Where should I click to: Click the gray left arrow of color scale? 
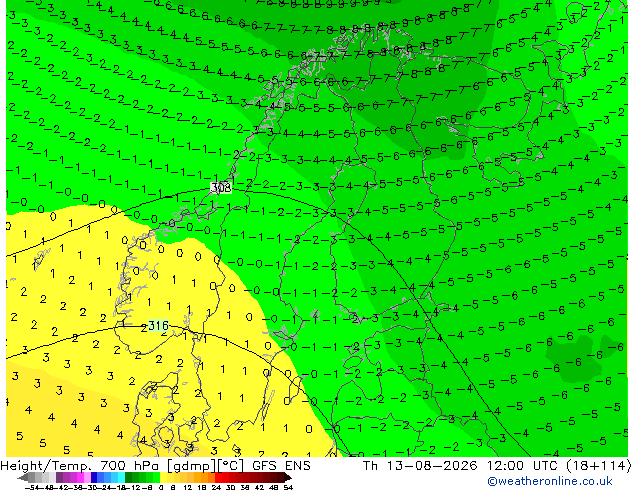click(23, 477)
